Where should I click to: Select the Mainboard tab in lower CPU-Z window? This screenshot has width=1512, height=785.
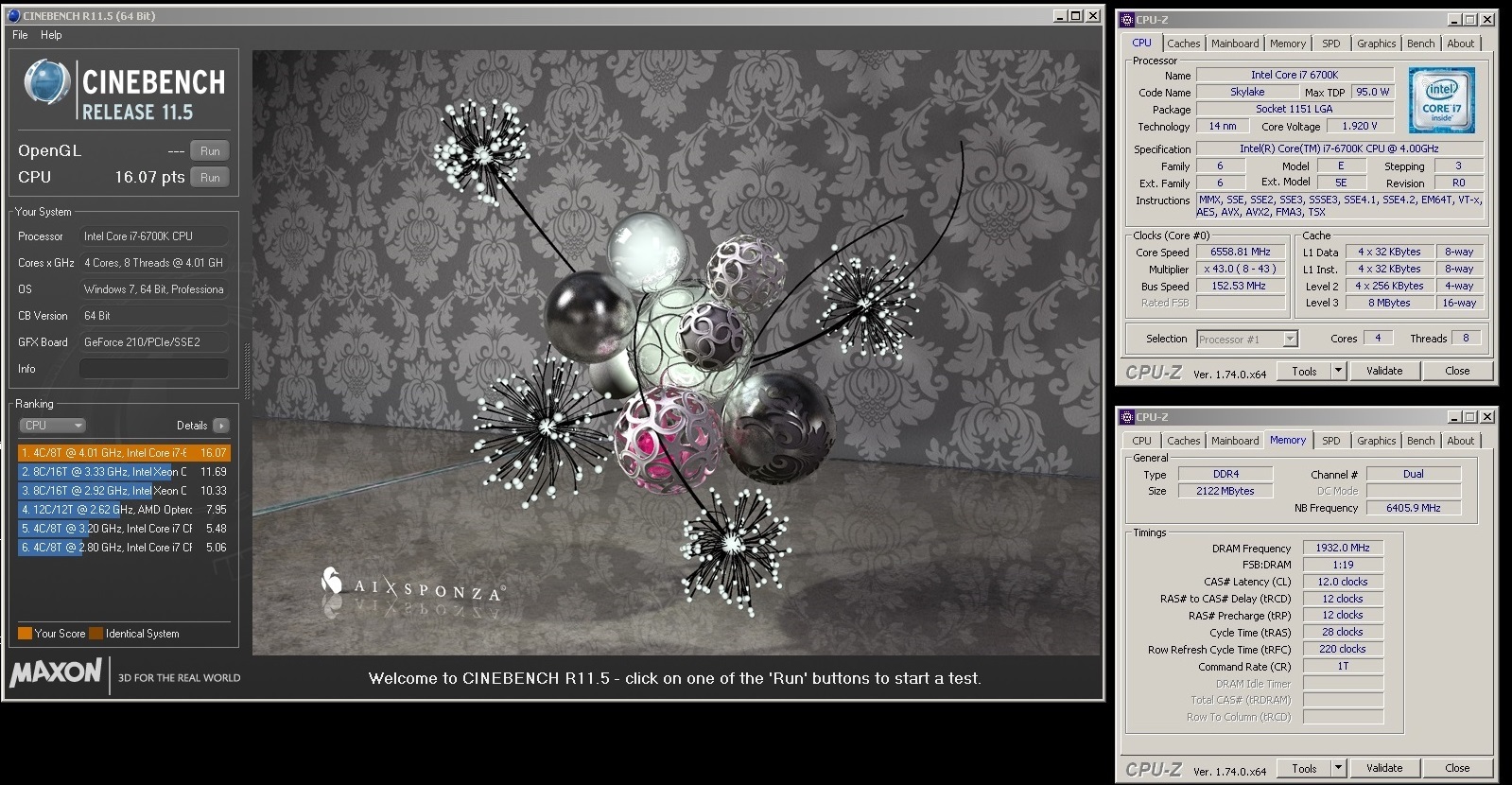click(1235, 441)
